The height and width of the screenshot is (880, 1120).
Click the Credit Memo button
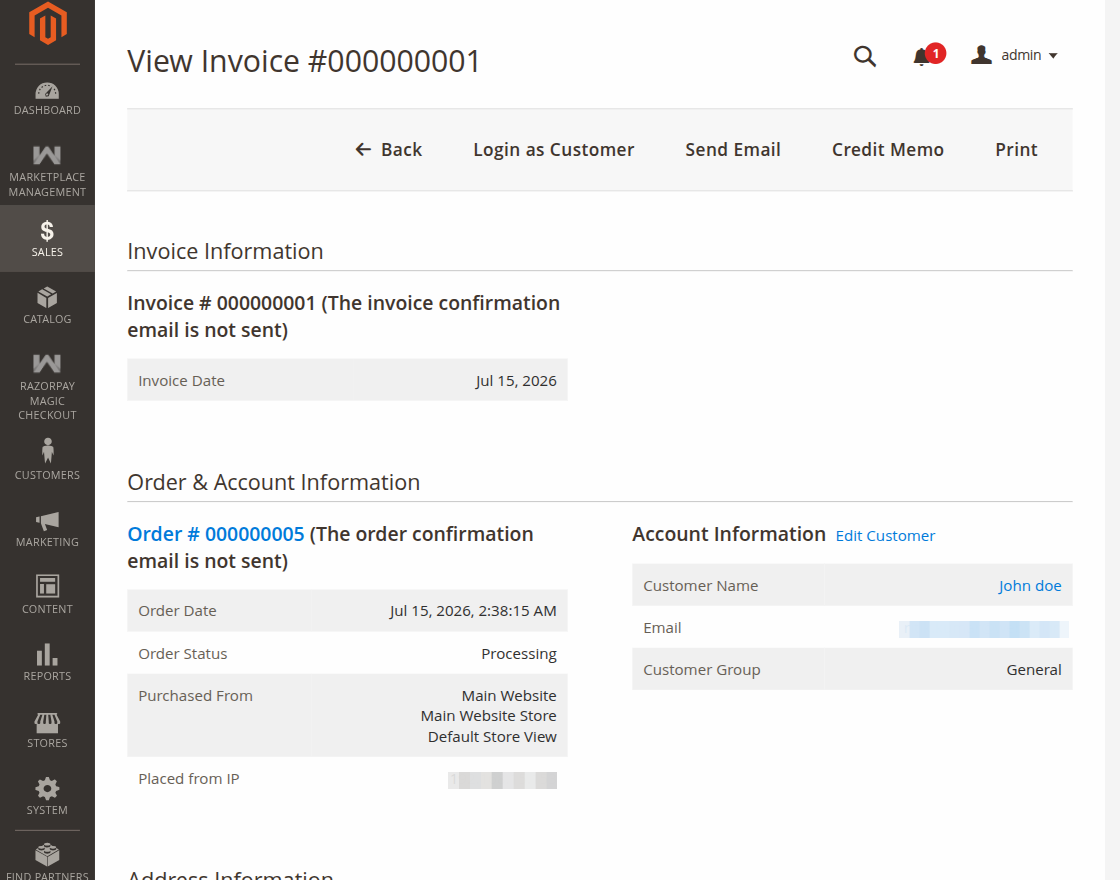[888, 149]
